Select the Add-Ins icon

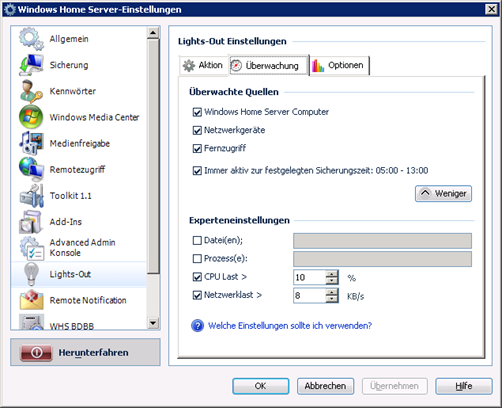click(31, 221)
